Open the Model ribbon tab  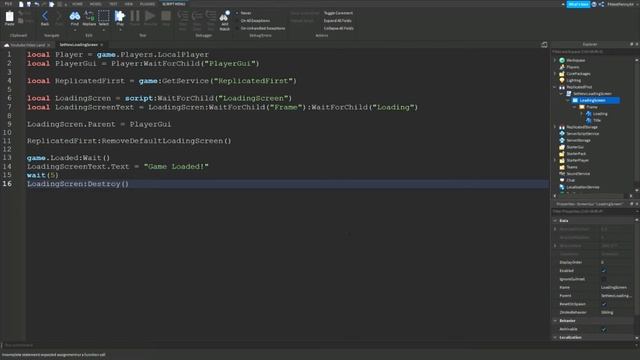[96, 4]
